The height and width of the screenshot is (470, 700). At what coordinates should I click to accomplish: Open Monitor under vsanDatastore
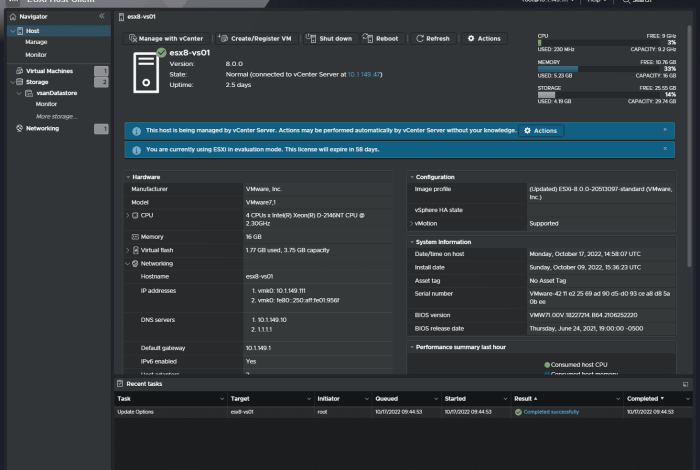click(x=46, y=104)
